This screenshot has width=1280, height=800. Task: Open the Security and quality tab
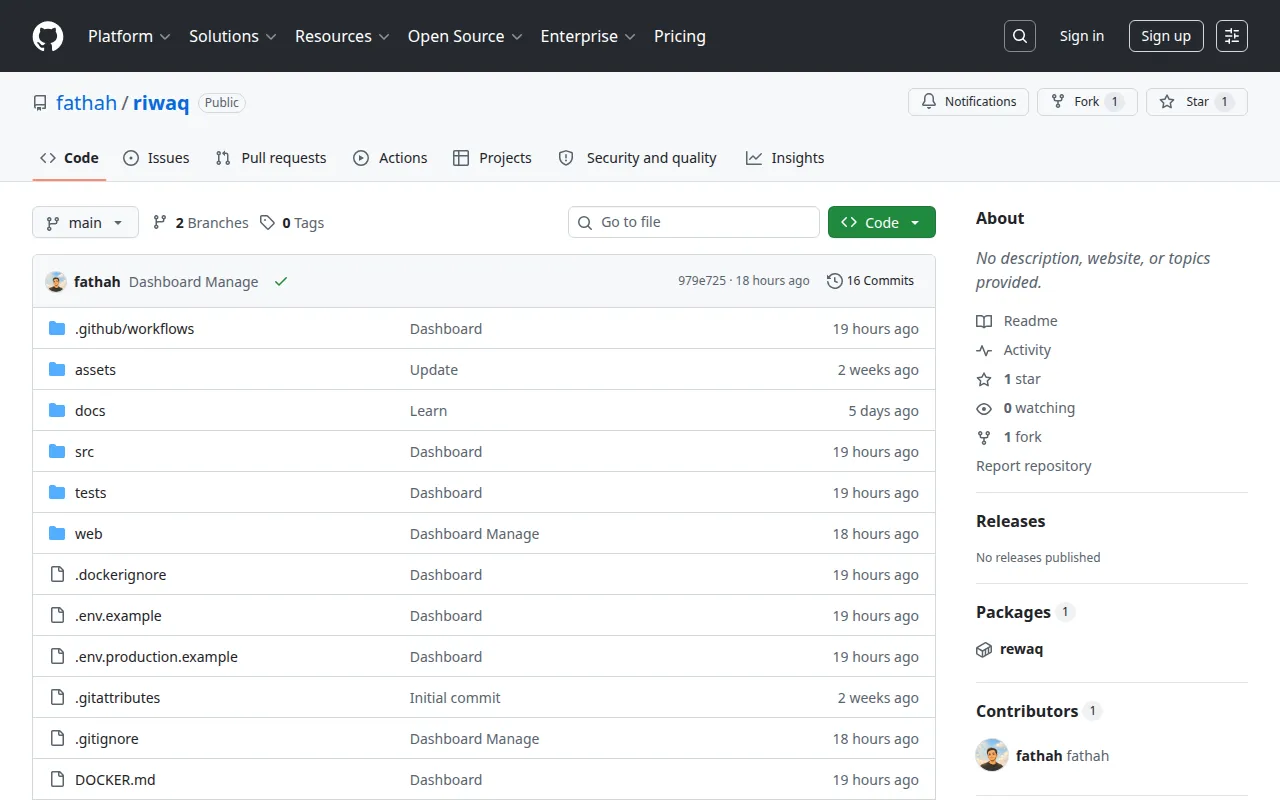637,158
